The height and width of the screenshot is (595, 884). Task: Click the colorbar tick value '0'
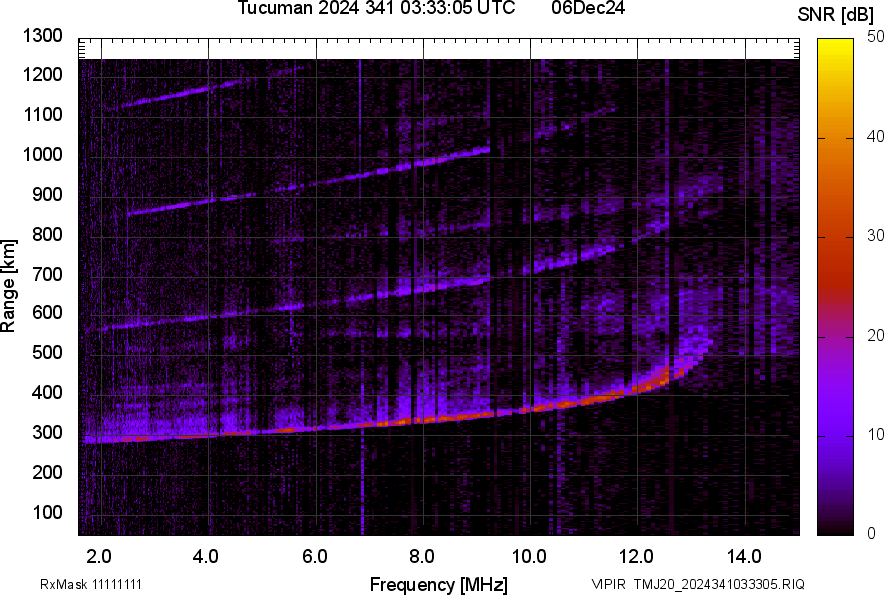(872, 534)
